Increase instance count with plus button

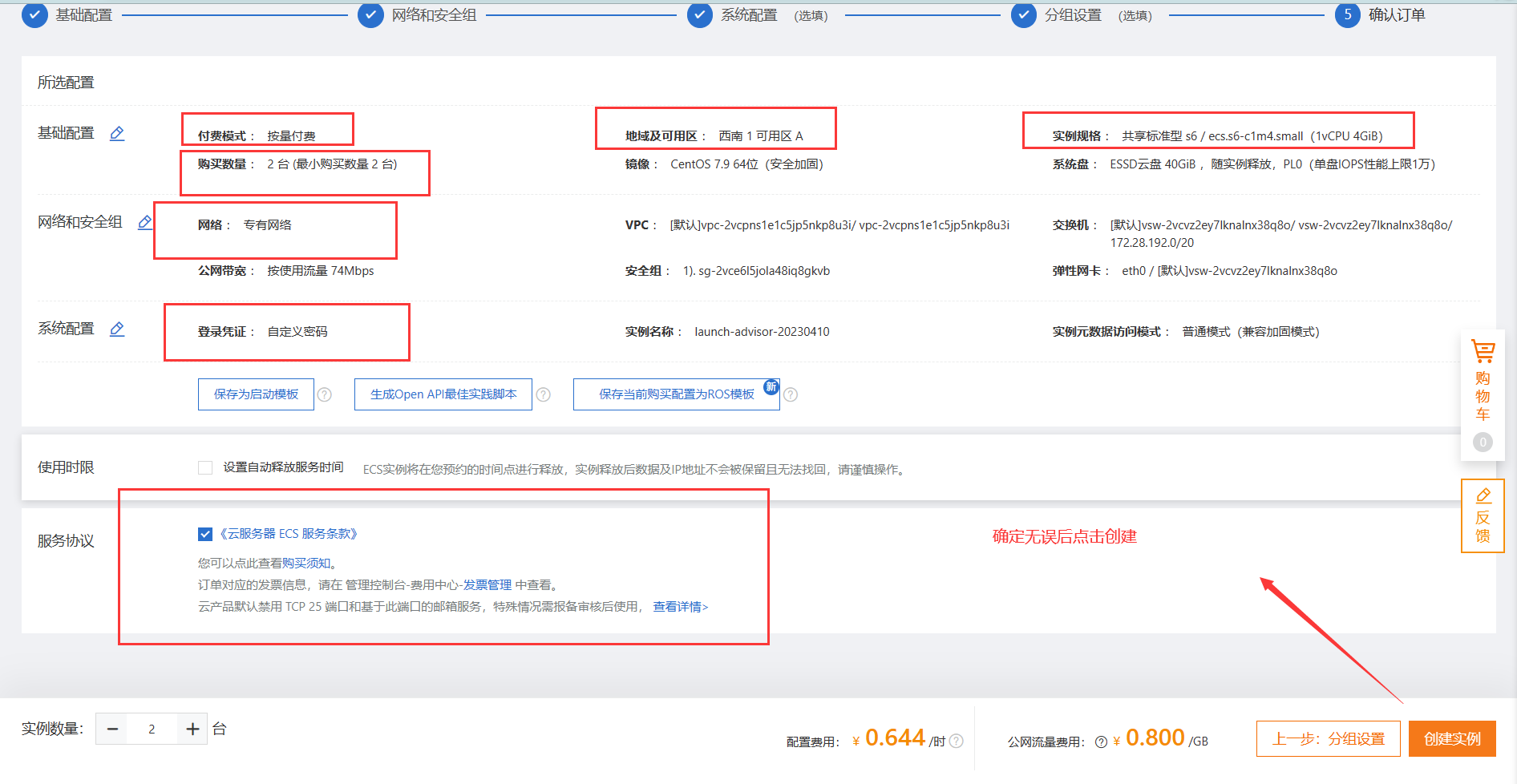point(192,729)
